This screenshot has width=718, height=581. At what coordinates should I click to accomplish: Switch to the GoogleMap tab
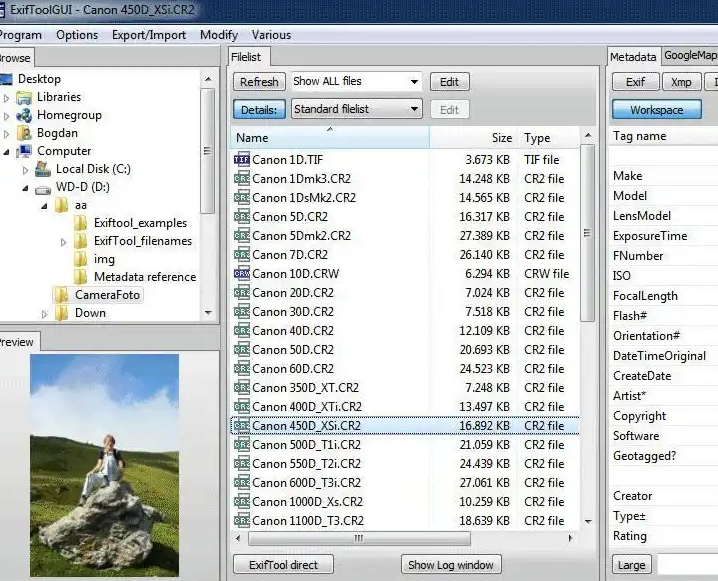click(690, 55)
